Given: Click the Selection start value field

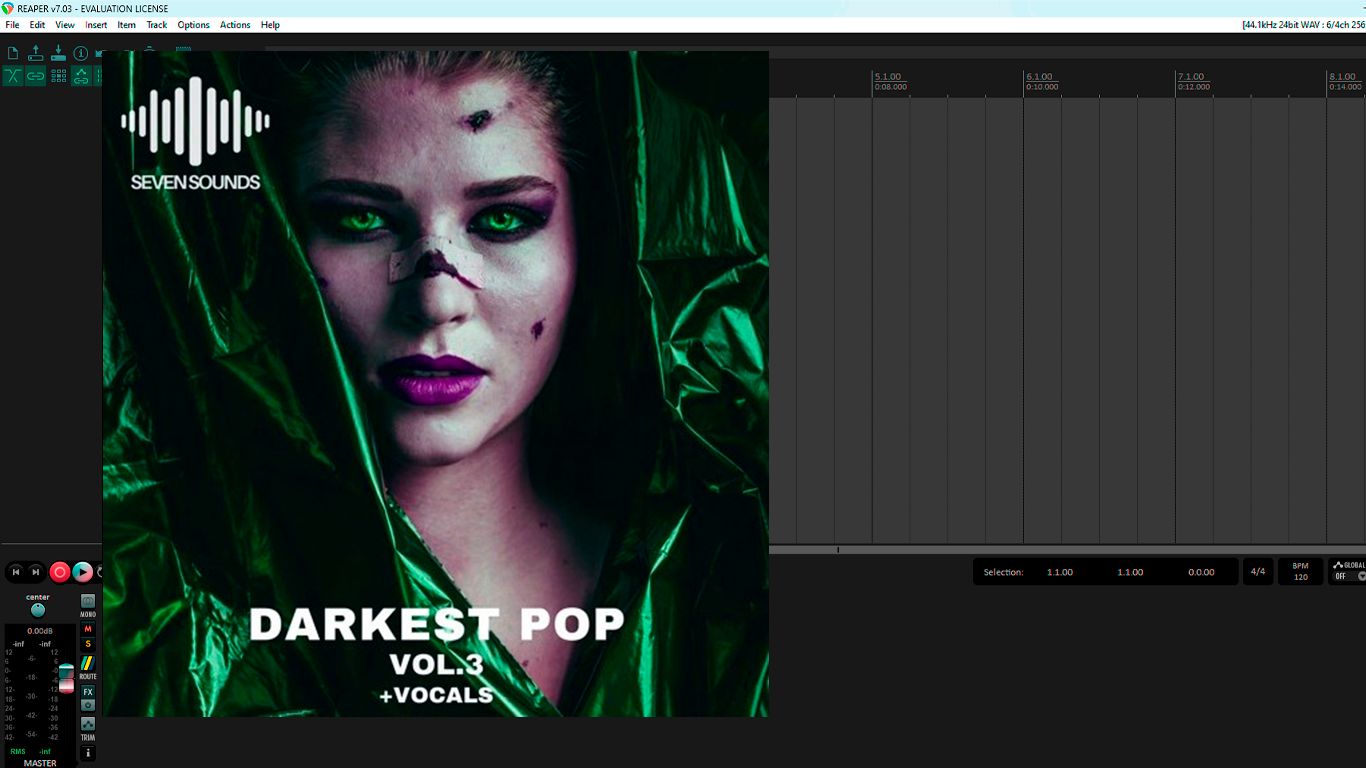Looking at the screenshot, I should point(1060,572).
